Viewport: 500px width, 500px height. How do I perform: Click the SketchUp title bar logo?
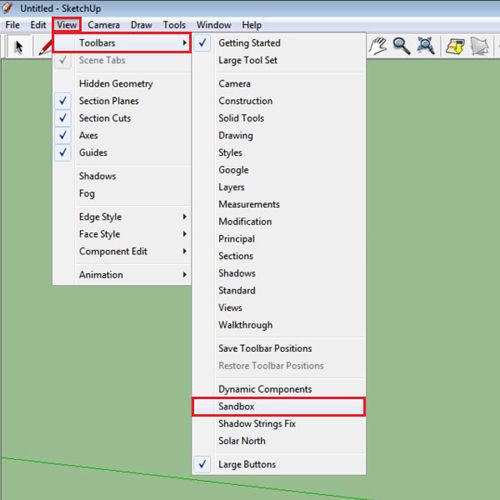coord(7,8)
